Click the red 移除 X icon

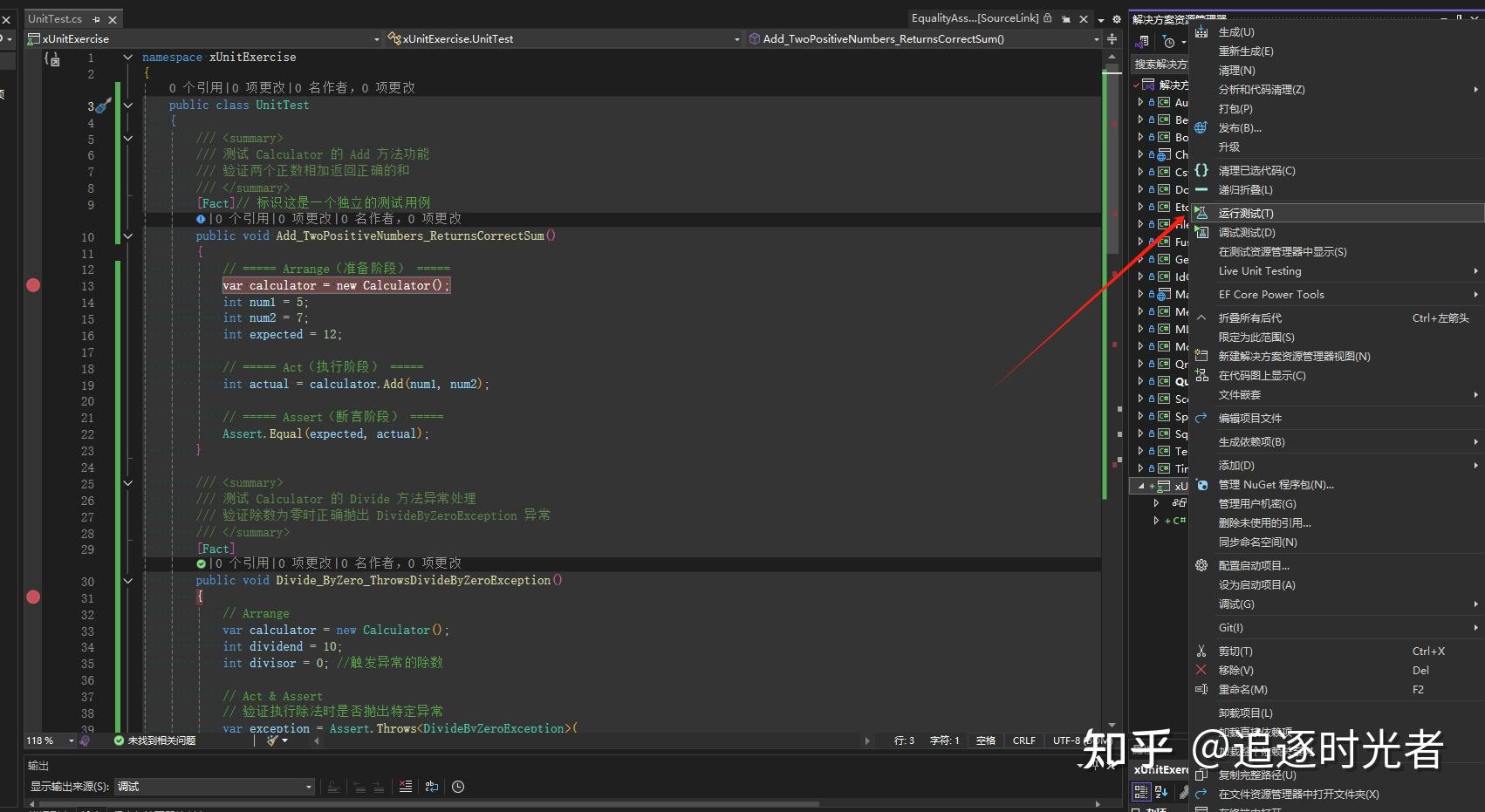tap(1201, 670)
